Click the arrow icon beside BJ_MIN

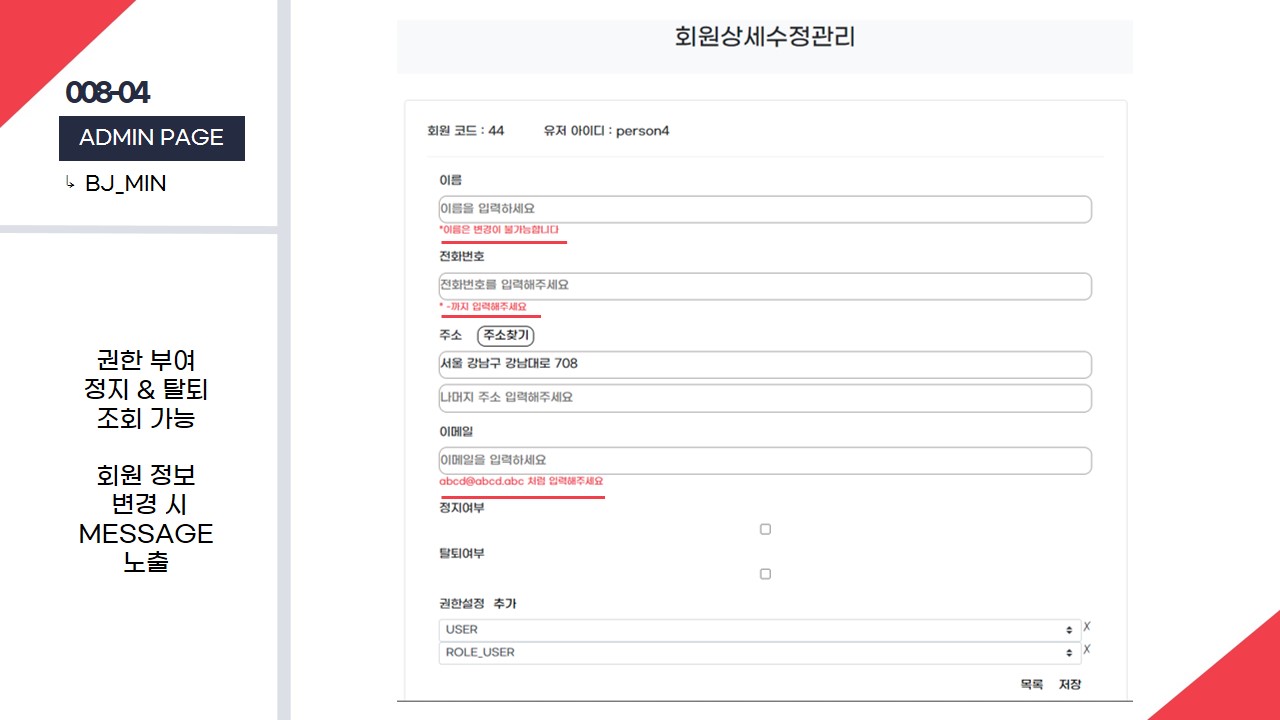(70, 183)
